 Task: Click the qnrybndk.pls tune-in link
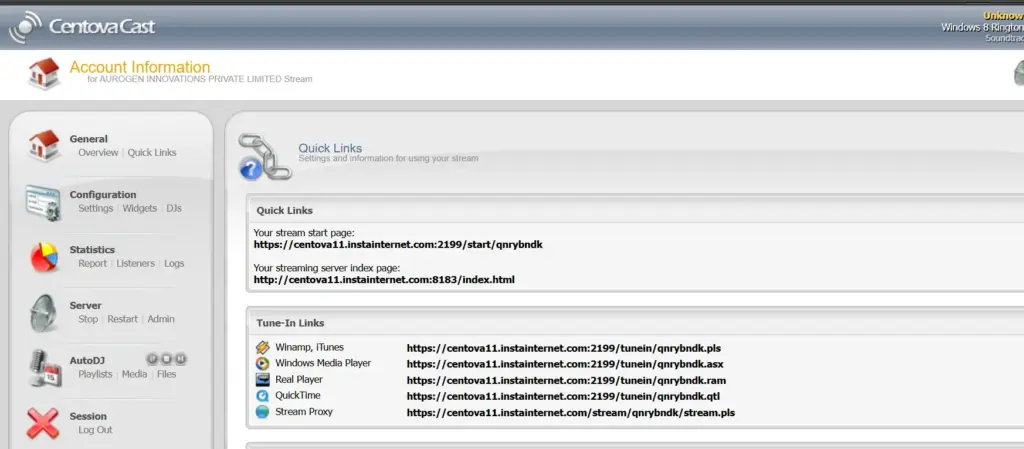564,348
